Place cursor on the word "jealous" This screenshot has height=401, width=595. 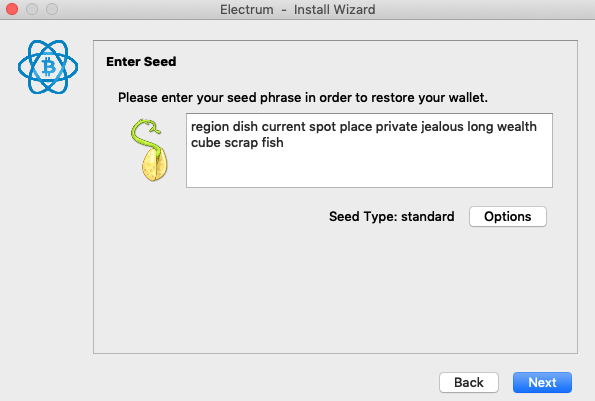(x=442, y=126)
